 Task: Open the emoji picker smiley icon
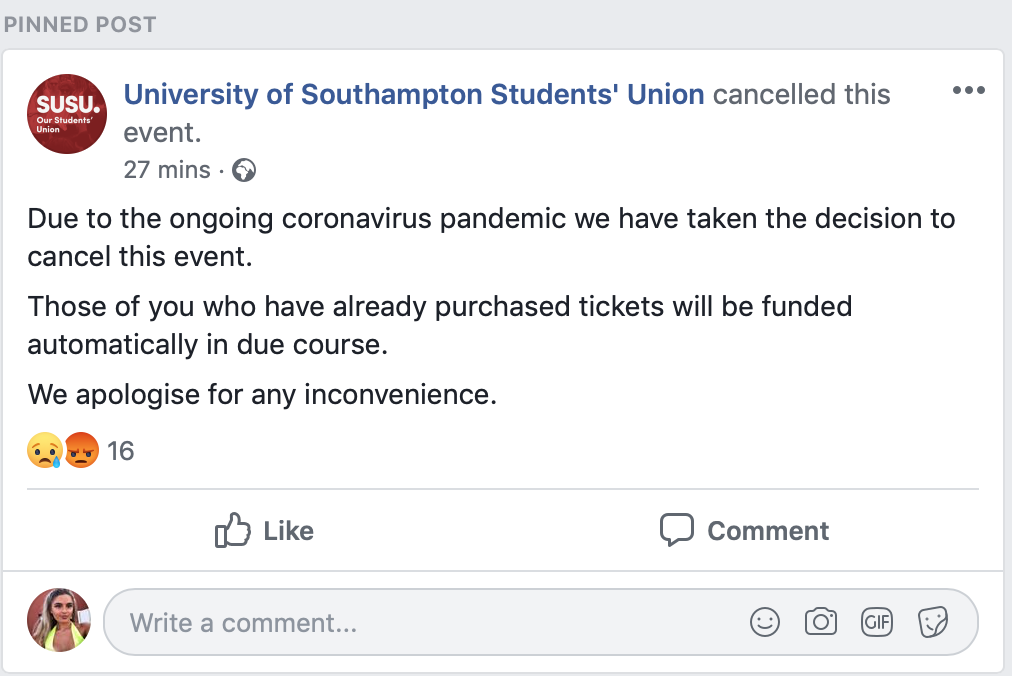(765, 622)
